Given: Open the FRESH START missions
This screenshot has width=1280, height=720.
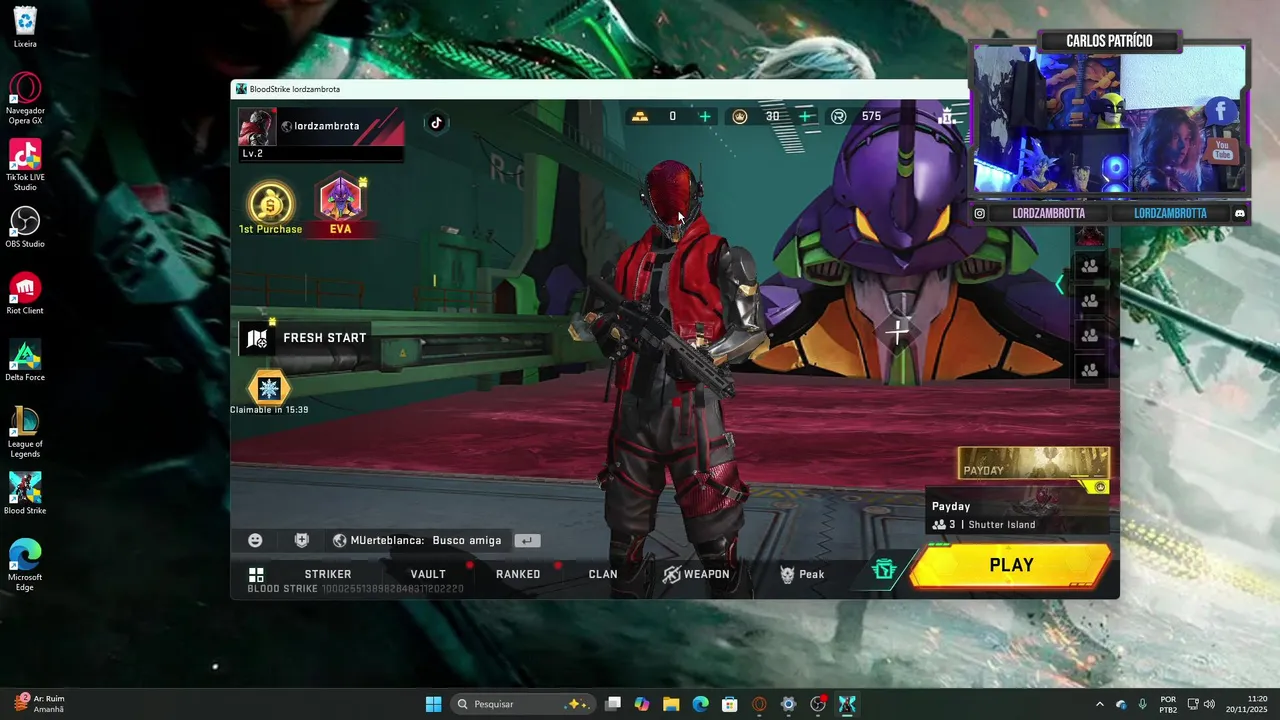Looking at the screenshot, I should [306, 338].
